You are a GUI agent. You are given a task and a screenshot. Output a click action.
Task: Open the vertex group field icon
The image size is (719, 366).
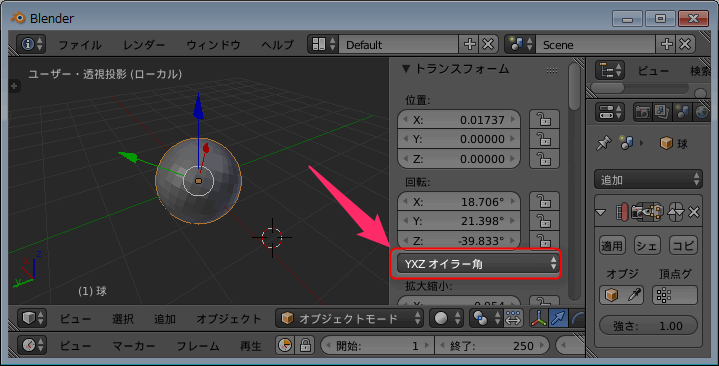664,295
